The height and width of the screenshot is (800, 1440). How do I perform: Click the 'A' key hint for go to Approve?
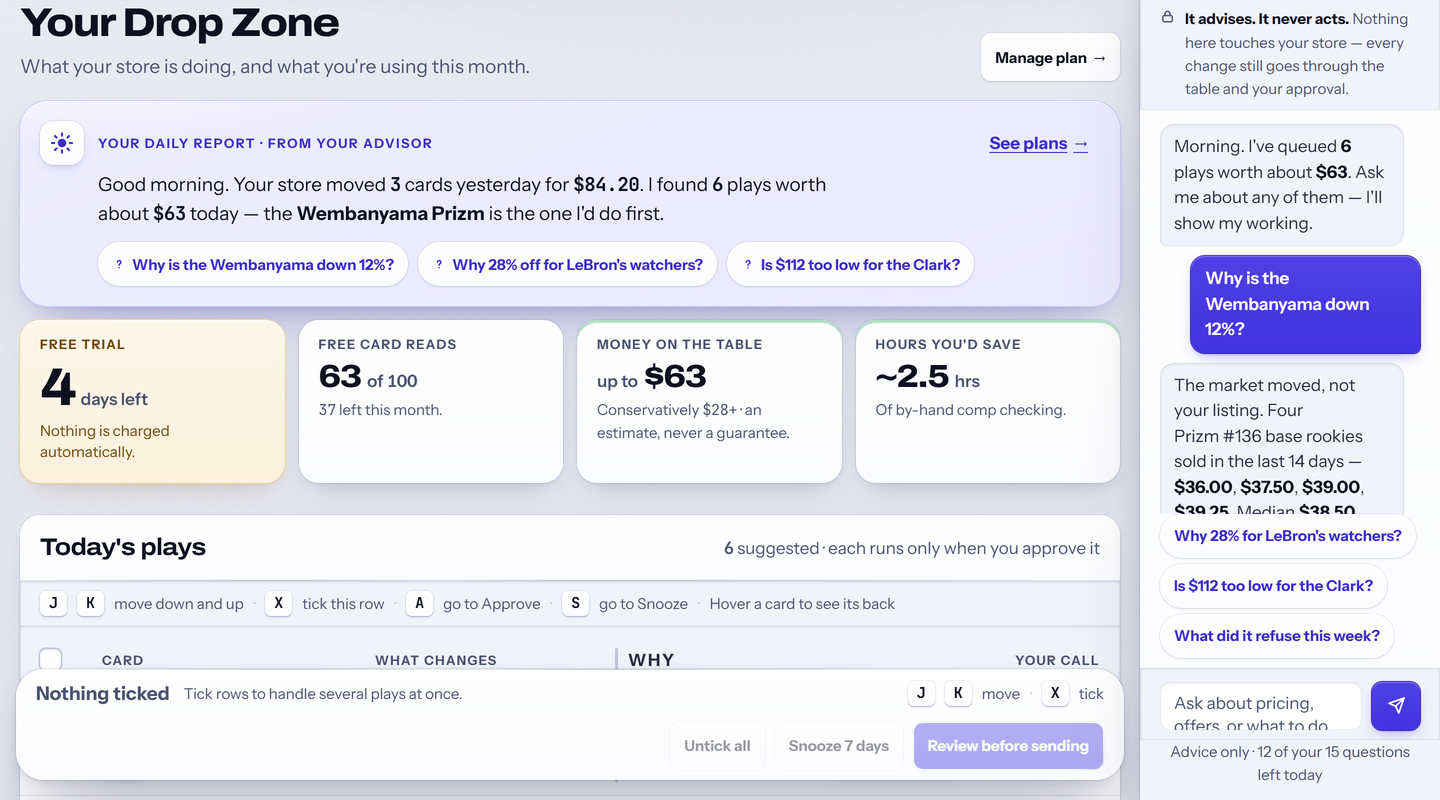pos(419,603)
